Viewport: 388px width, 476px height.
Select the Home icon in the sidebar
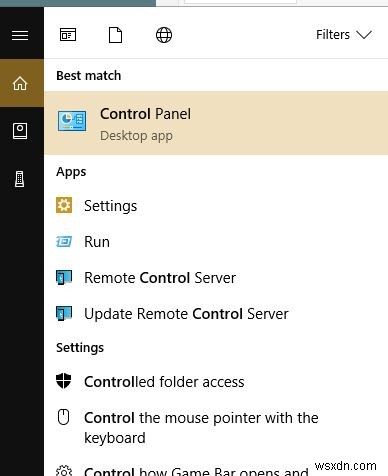click(20, 83)
